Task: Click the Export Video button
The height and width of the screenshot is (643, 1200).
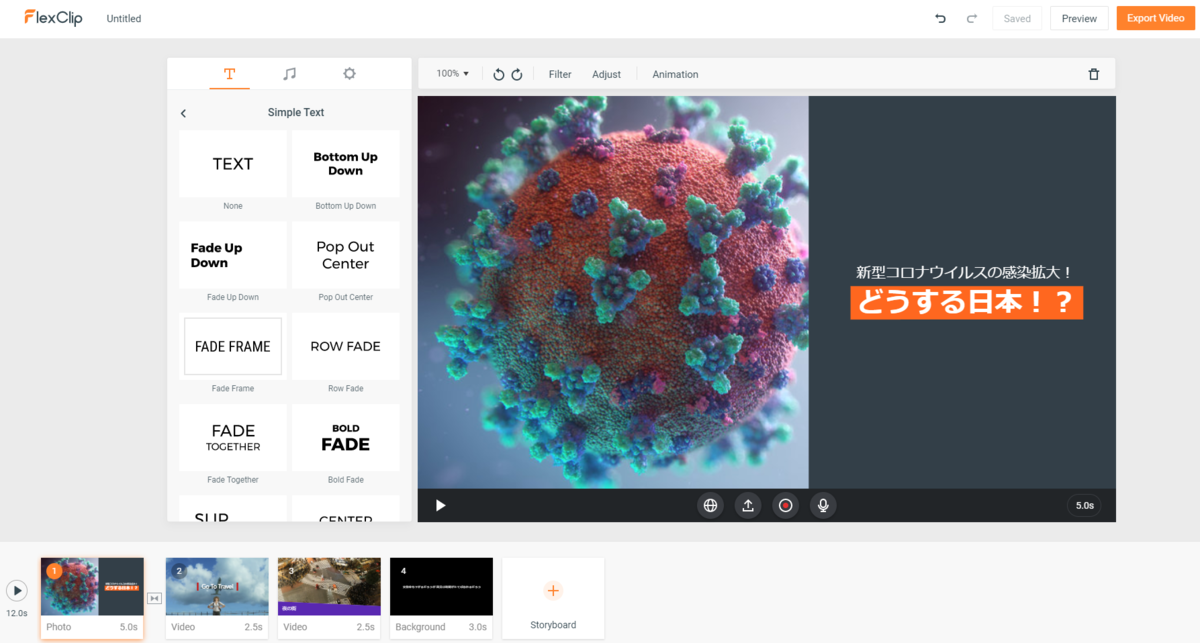Action: click(1155, 18)
